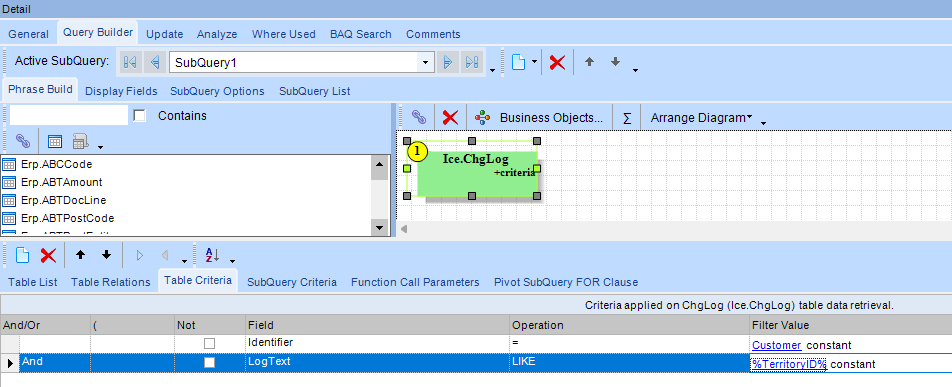Click the table search input field

68,115
